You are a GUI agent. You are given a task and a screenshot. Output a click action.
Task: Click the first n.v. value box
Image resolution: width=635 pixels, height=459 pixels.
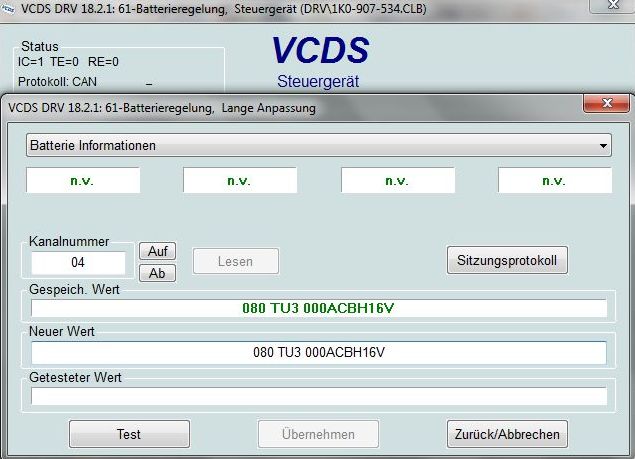83,180
